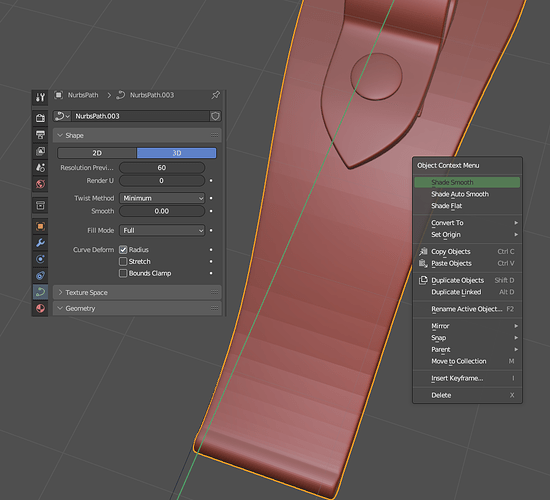Select the 3D shape mode

pos(176,153)
